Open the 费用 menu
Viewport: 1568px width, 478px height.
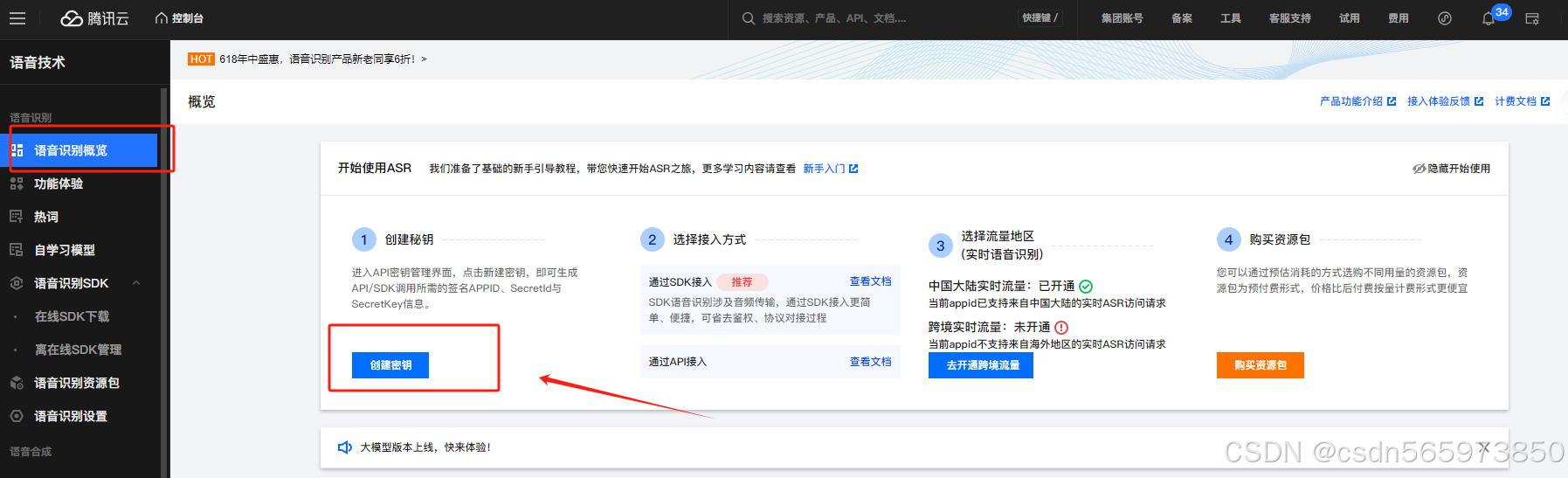point(1399,18)
